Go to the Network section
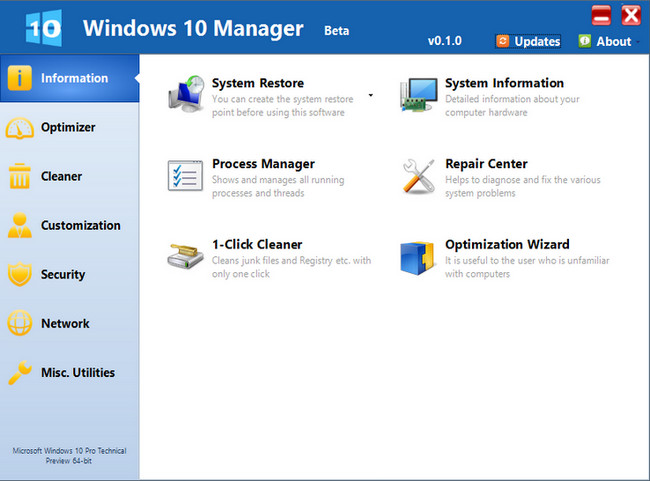Screen dimensions: 650x481 click(x=66, y=324)
